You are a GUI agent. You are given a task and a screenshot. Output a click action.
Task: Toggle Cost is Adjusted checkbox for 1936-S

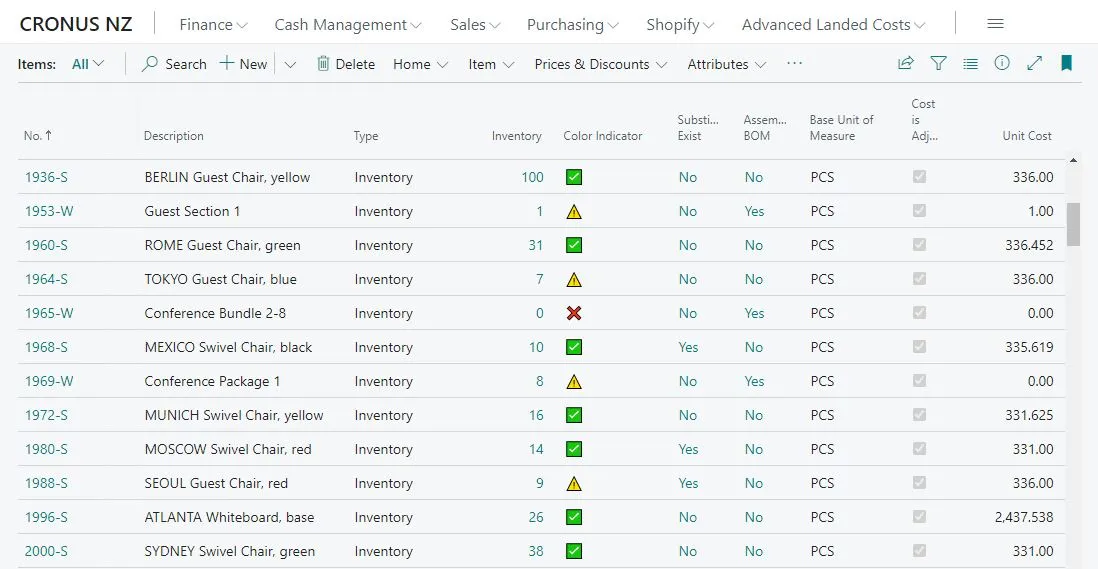(919, 176)
